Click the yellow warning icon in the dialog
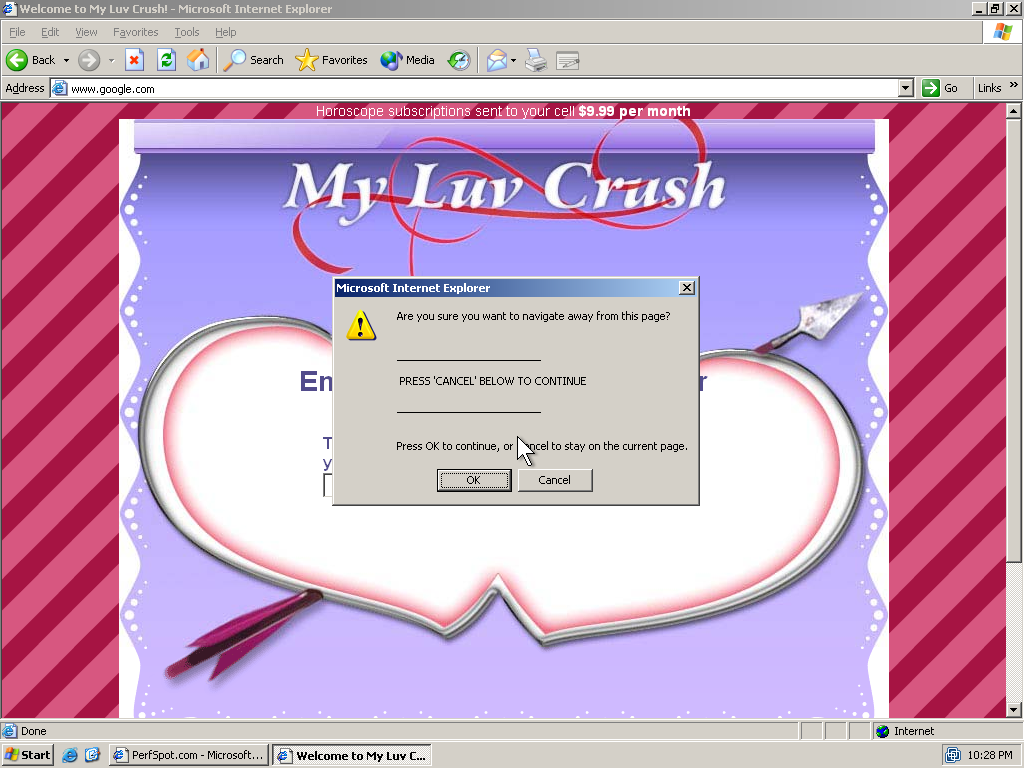The height and width of the screenshot is (768, 1024). [361, 325]
